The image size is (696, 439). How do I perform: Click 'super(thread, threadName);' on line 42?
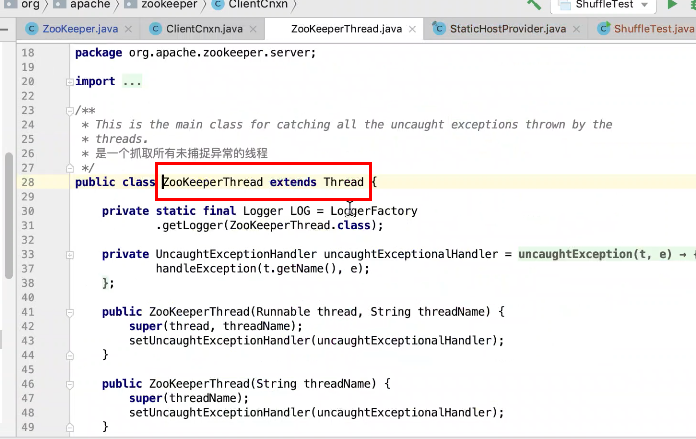click(x=216, y=327)
